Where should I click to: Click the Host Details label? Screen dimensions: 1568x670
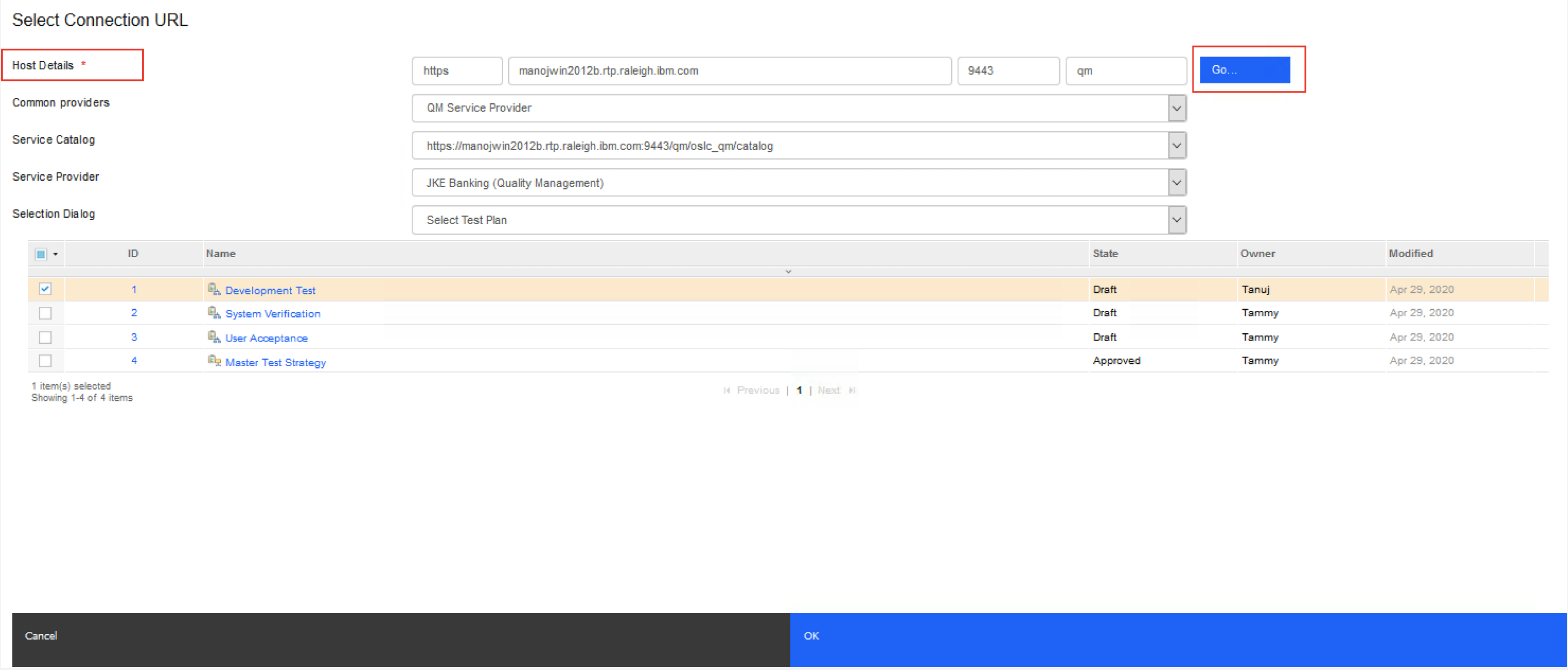point(43,65)
